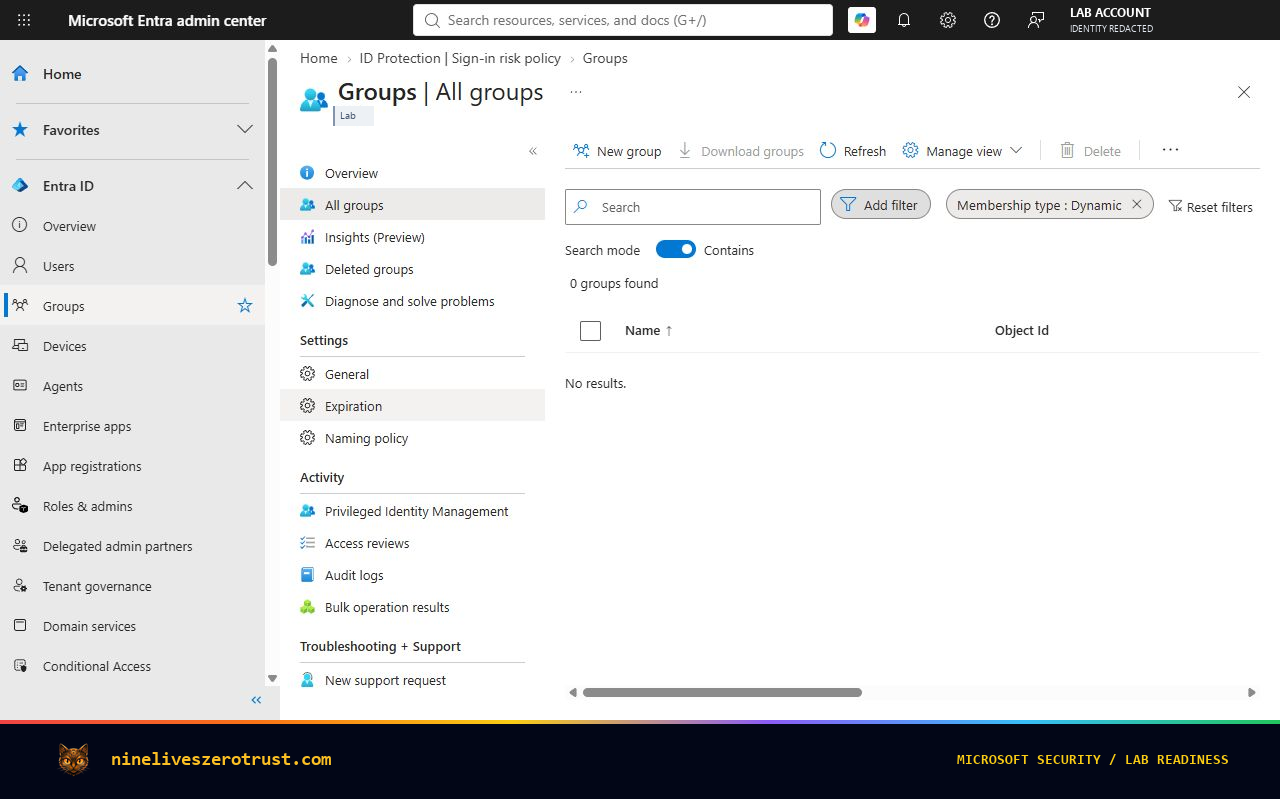Open the notifications bell

tap(904, 20)
